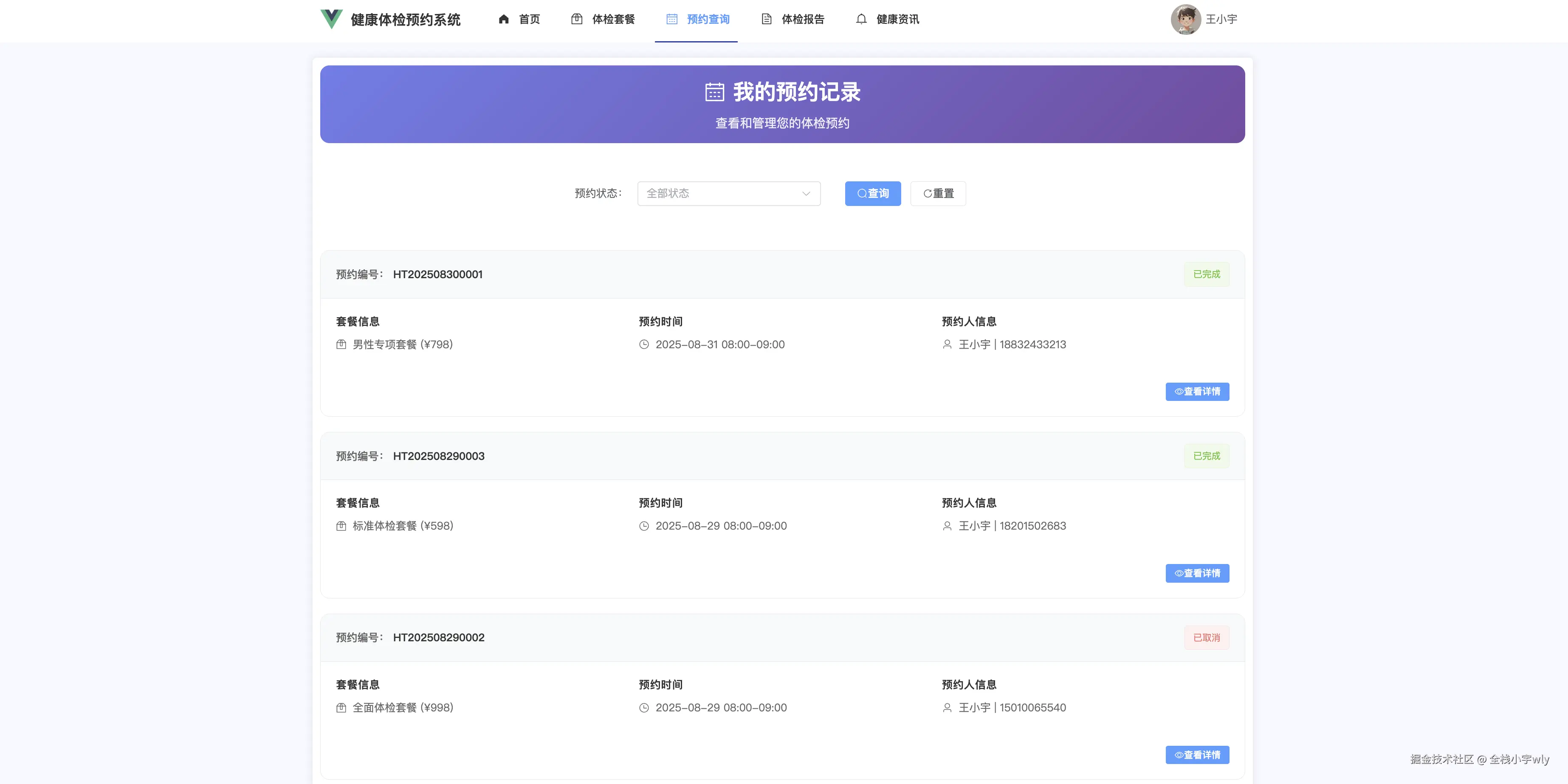Image resolution: width=1568 pixels, height=784 pixels.
Task: Click the 体检套餐 package icon in navbar
Action: (x=578, y=19)
